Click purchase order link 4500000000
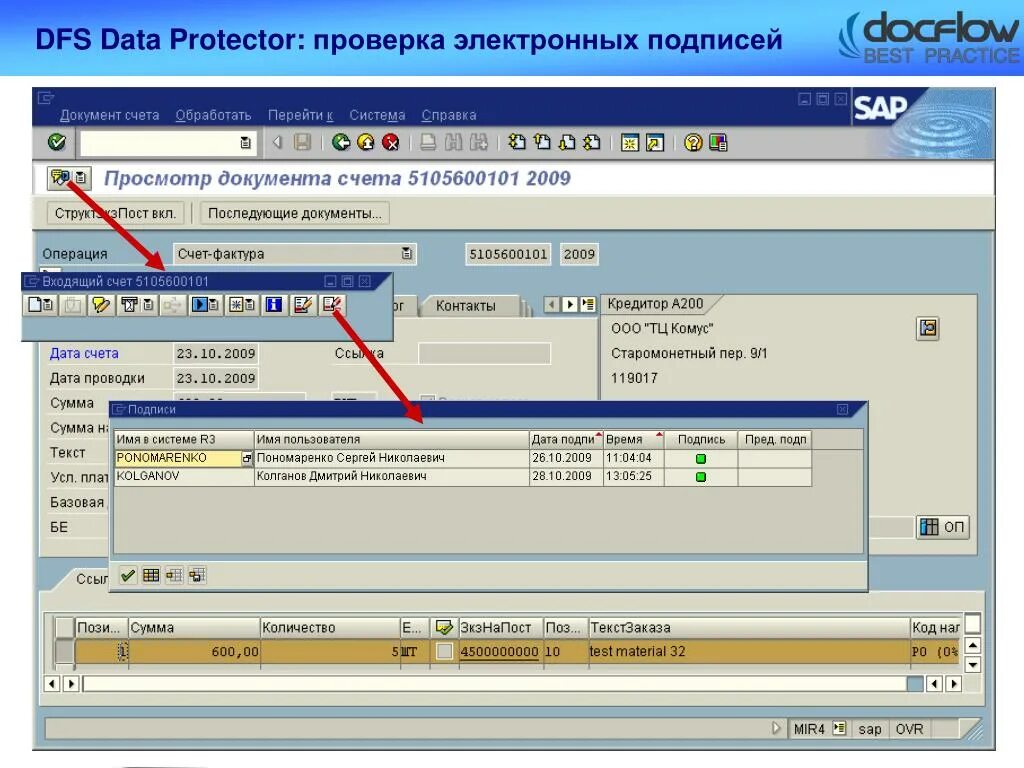1024x768 pixels. click(499, 651)
